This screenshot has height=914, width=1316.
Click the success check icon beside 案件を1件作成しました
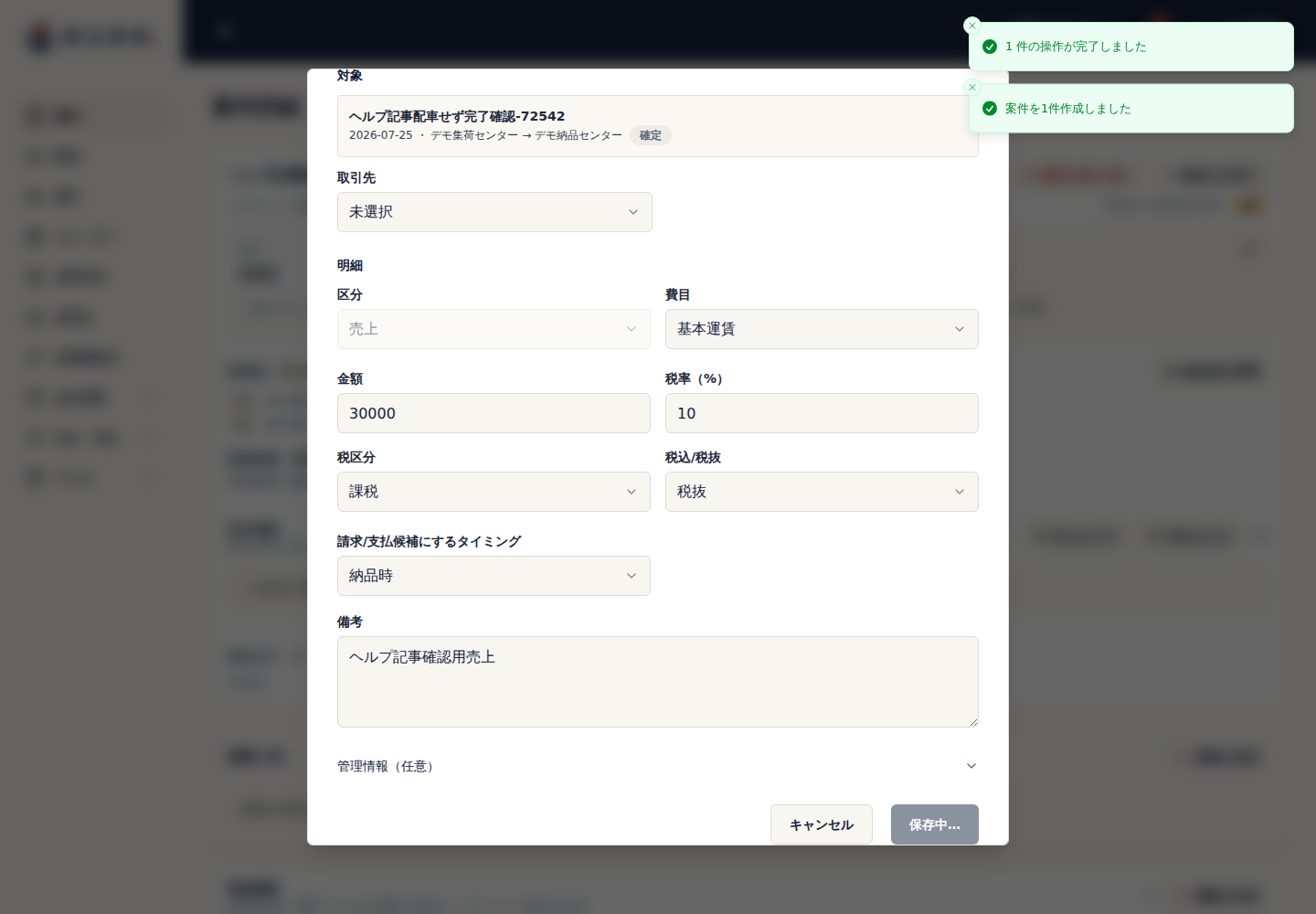[990, 109]
